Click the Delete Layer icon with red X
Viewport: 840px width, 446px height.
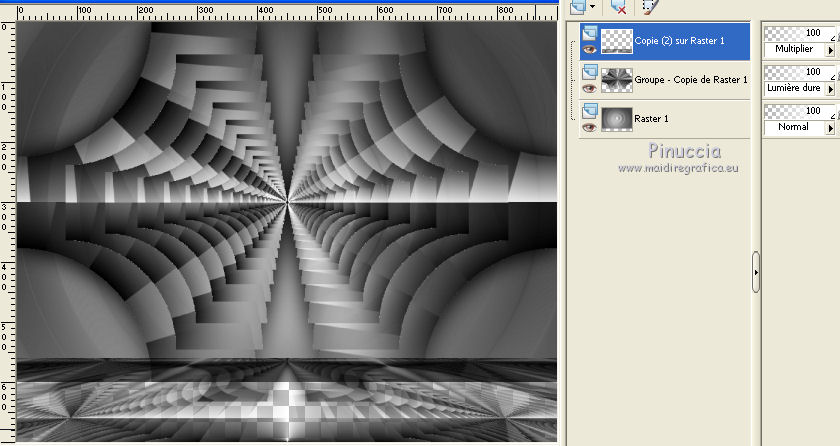(x=619, y=7)
